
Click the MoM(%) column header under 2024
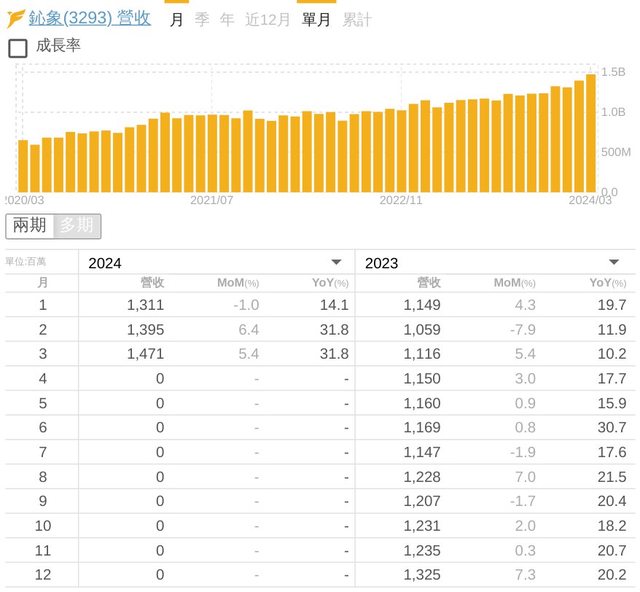point(238,283)
